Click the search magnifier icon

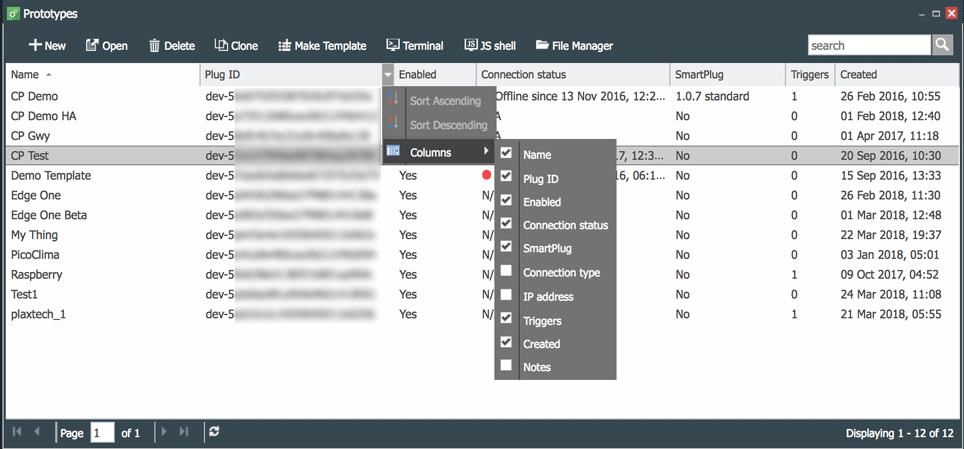[942, 46]
